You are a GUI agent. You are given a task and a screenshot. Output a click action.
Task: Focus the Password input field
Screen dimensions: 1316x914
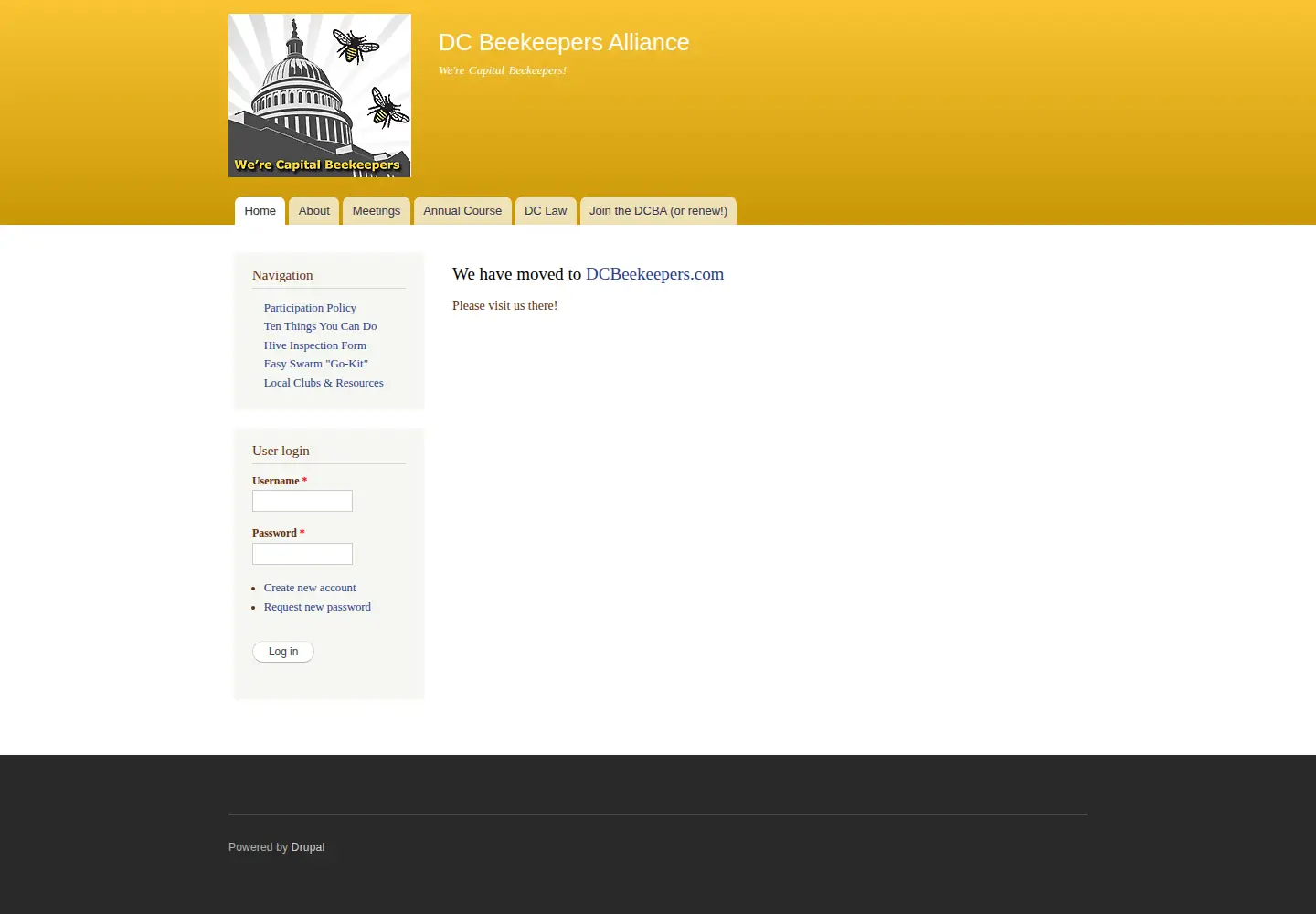[302, 554]
